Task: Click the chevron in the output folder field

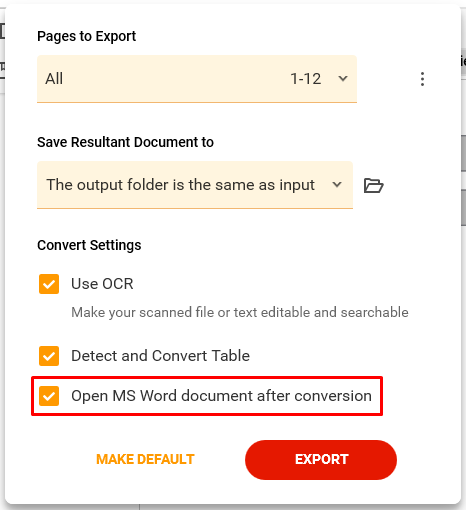Action: coord(337,184)
